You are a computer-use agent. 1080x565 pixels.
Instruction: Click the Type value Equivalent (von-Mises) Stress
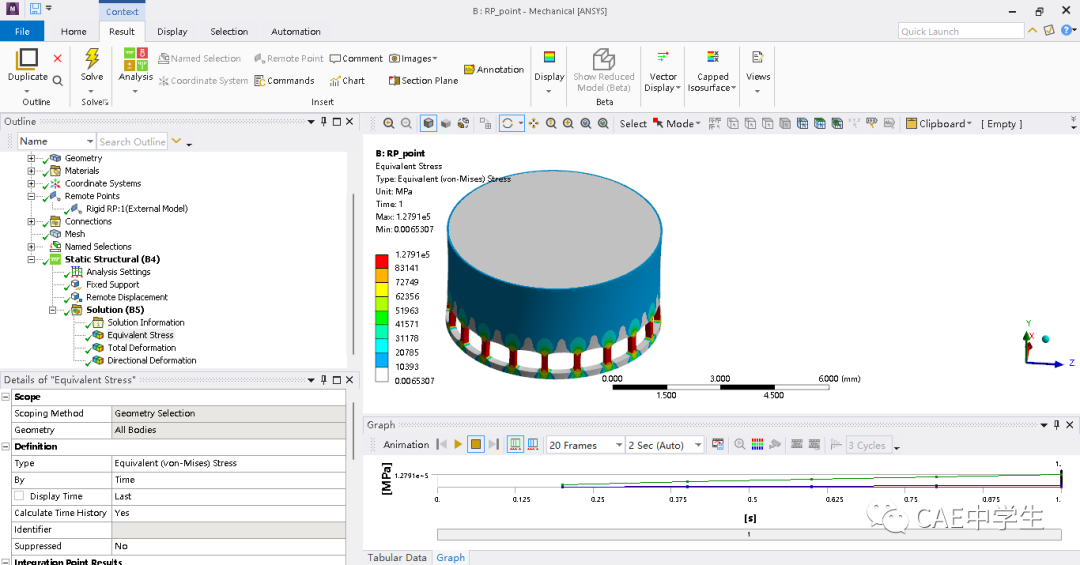coord(175,463)
